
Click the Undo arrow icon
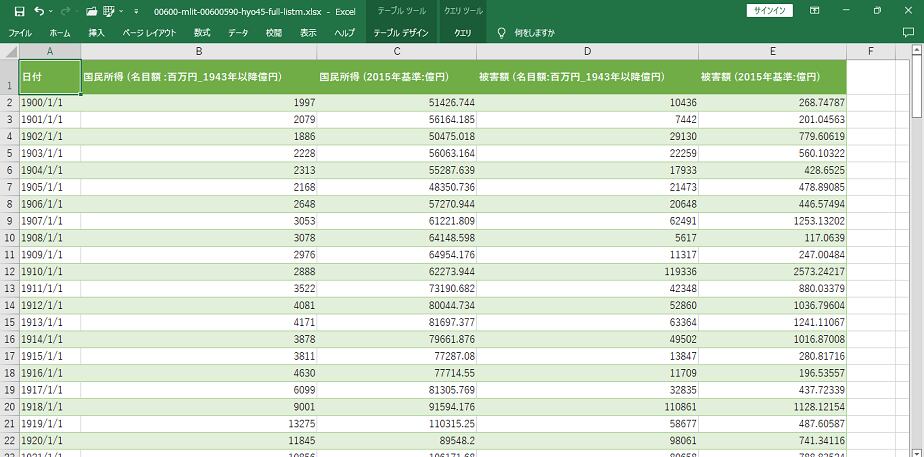click(x=39, y=11)
